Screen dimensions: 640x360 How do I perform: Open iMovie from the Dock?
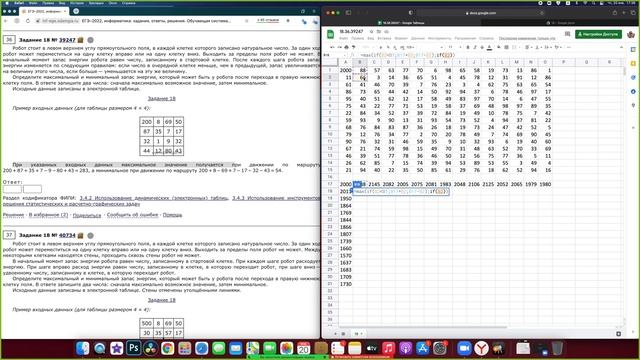116,348
